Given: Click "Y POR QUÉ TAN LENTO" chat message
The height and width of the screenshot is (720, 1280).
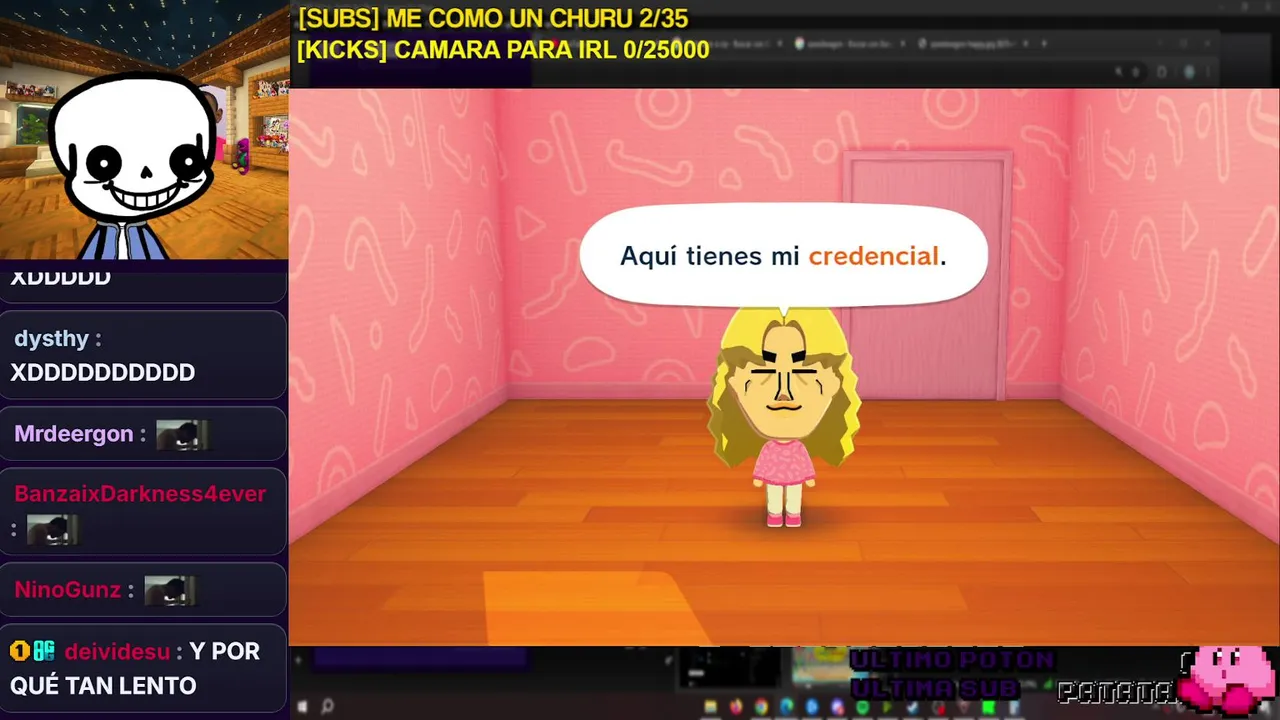Looking at the screenshot, I should point(135,668).
